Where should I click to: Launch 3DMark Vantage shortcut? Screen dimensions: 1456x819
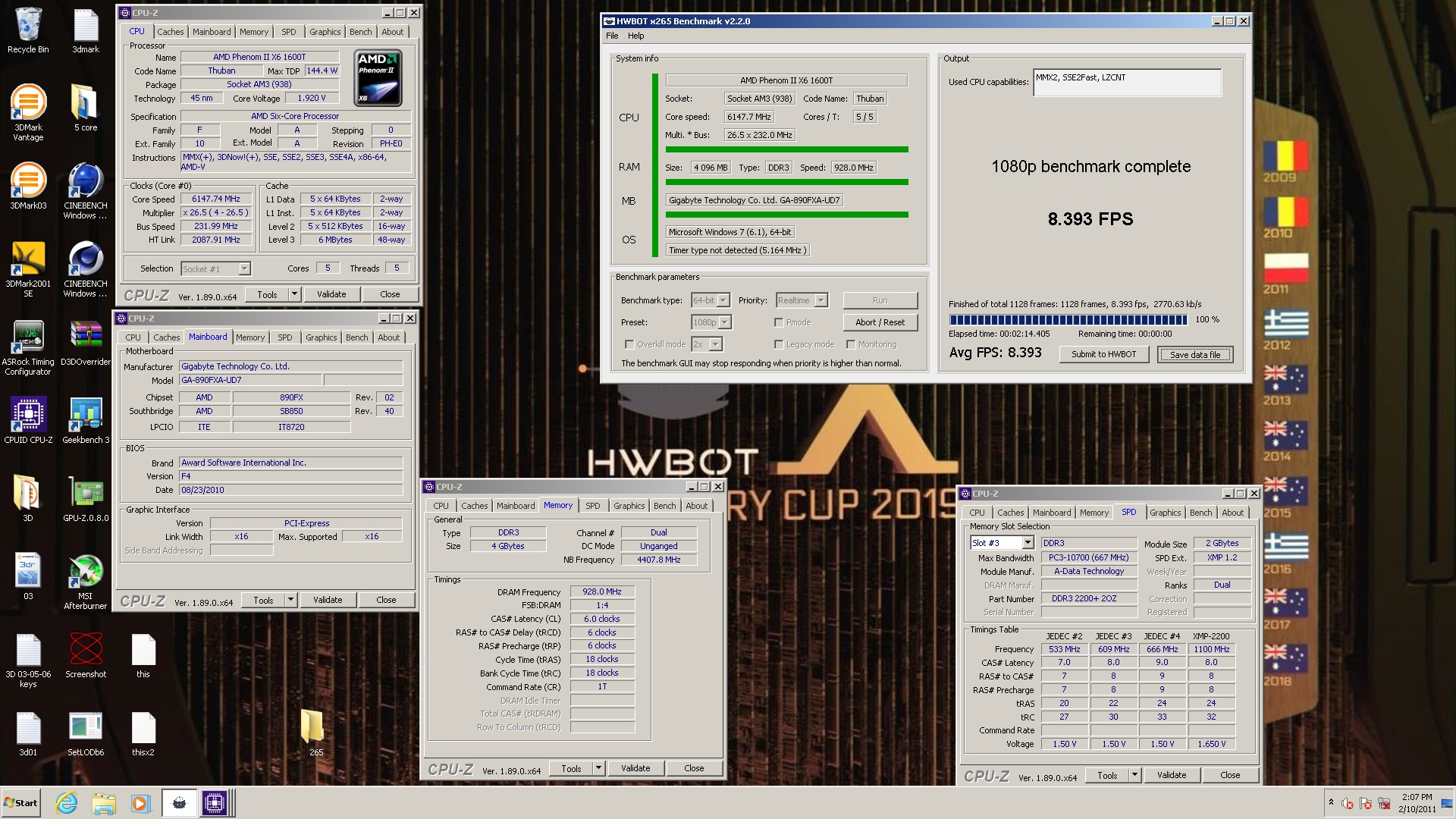tap(28, 111)
